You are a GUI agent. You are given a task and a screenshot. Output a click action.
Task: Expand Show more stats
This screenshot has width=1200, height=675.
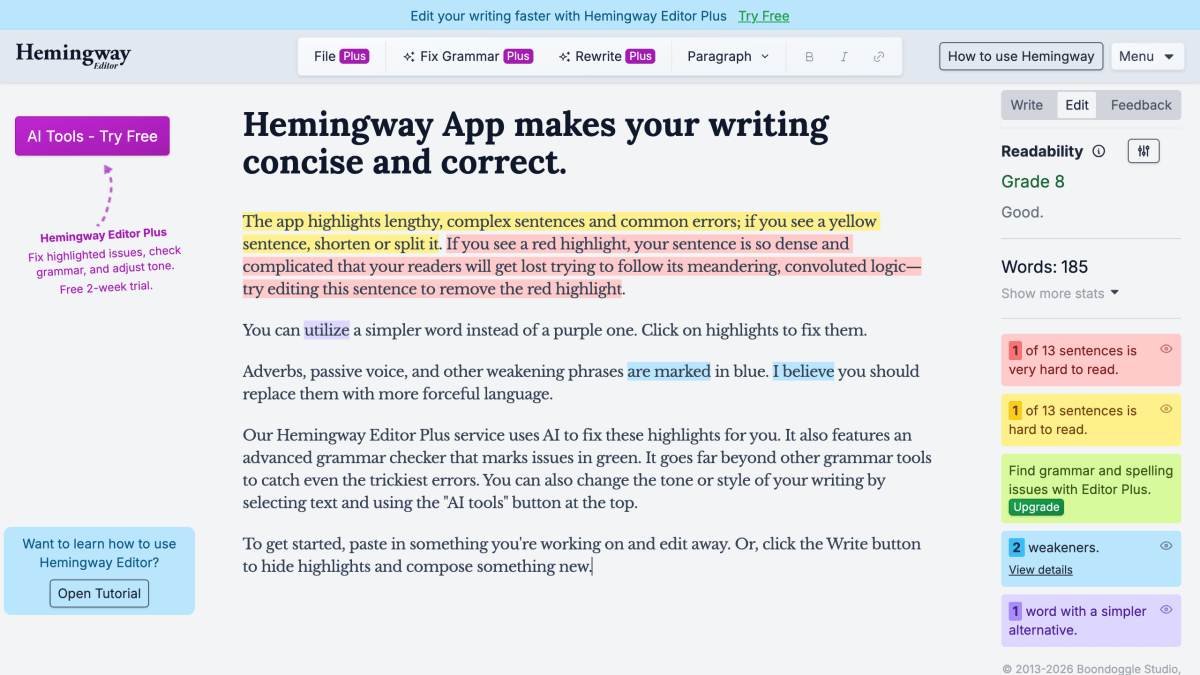coord(1060,293)
